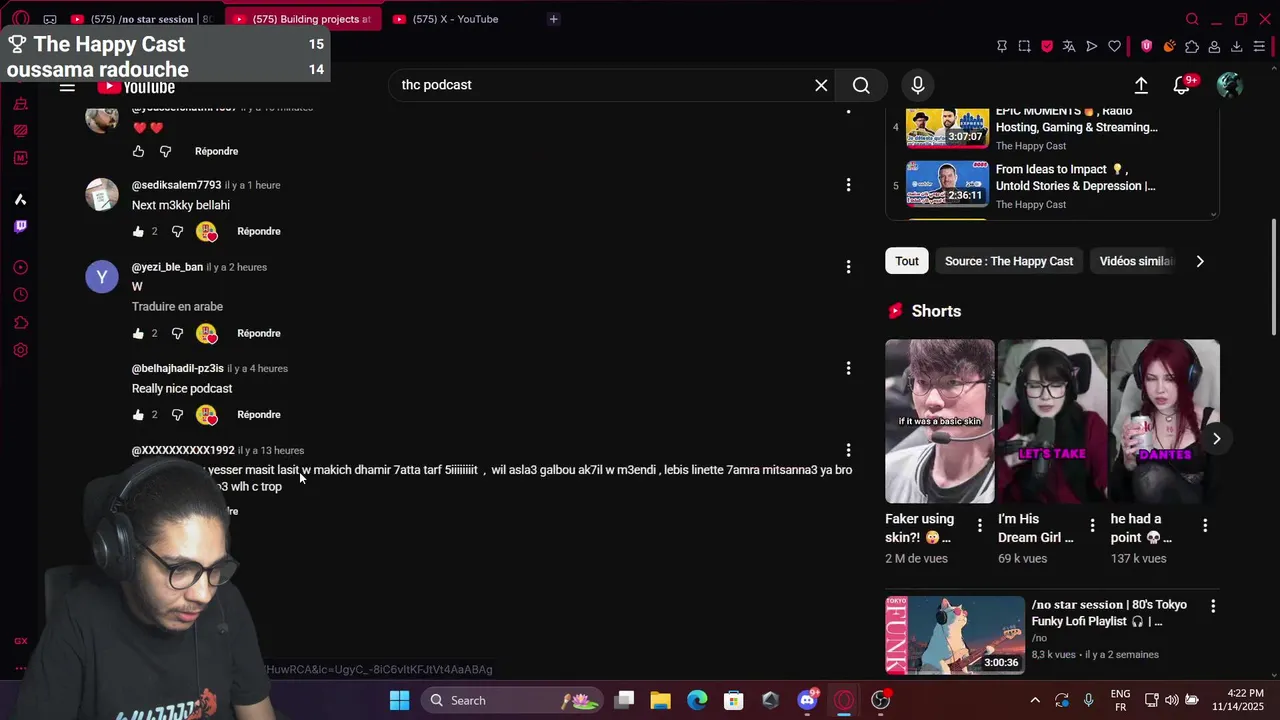Open GX Corner gamepad icon in tab bar
The height and width of the screenshot is (720, 1280).
click(50, 19)
